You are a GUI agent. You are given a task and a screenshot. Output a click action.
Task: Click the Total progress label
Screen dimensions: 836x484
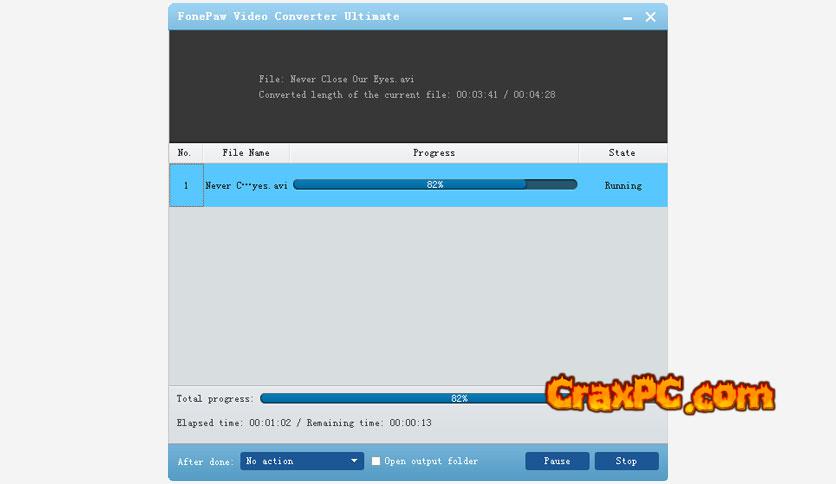click(x=215, y=399)
